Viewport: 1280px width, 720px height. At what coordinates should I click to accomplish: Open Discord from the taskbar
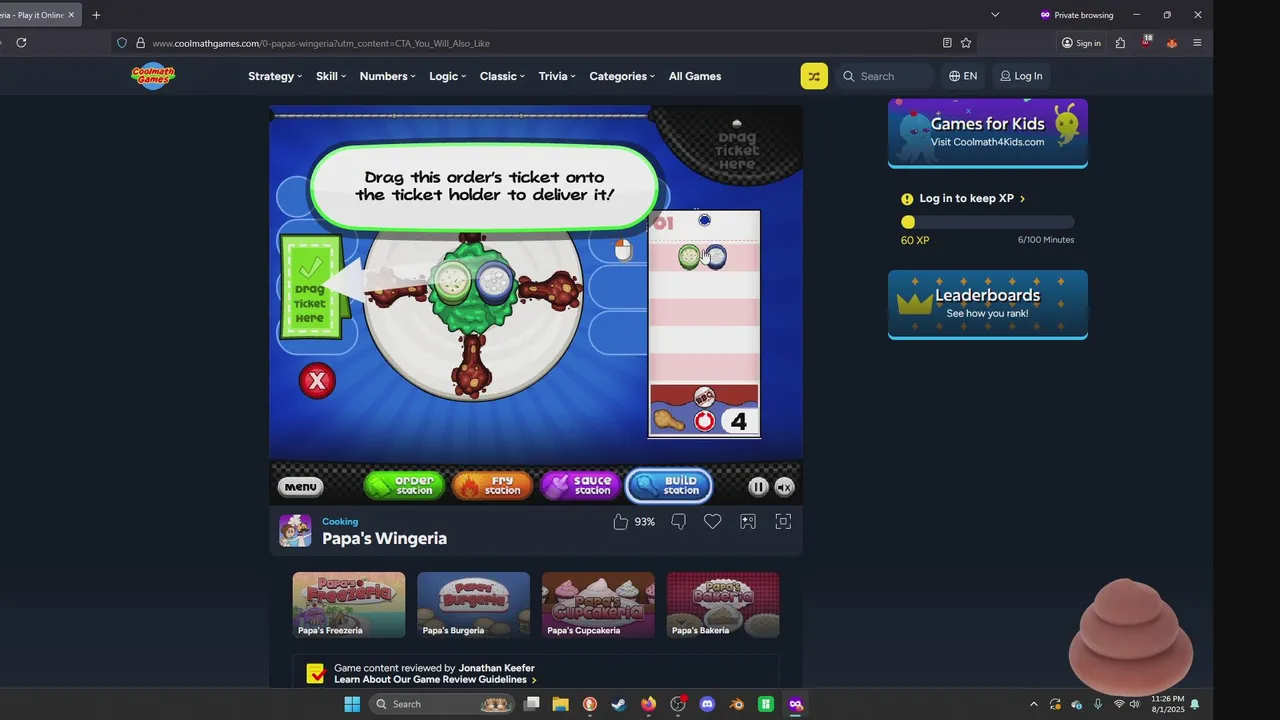707,704
